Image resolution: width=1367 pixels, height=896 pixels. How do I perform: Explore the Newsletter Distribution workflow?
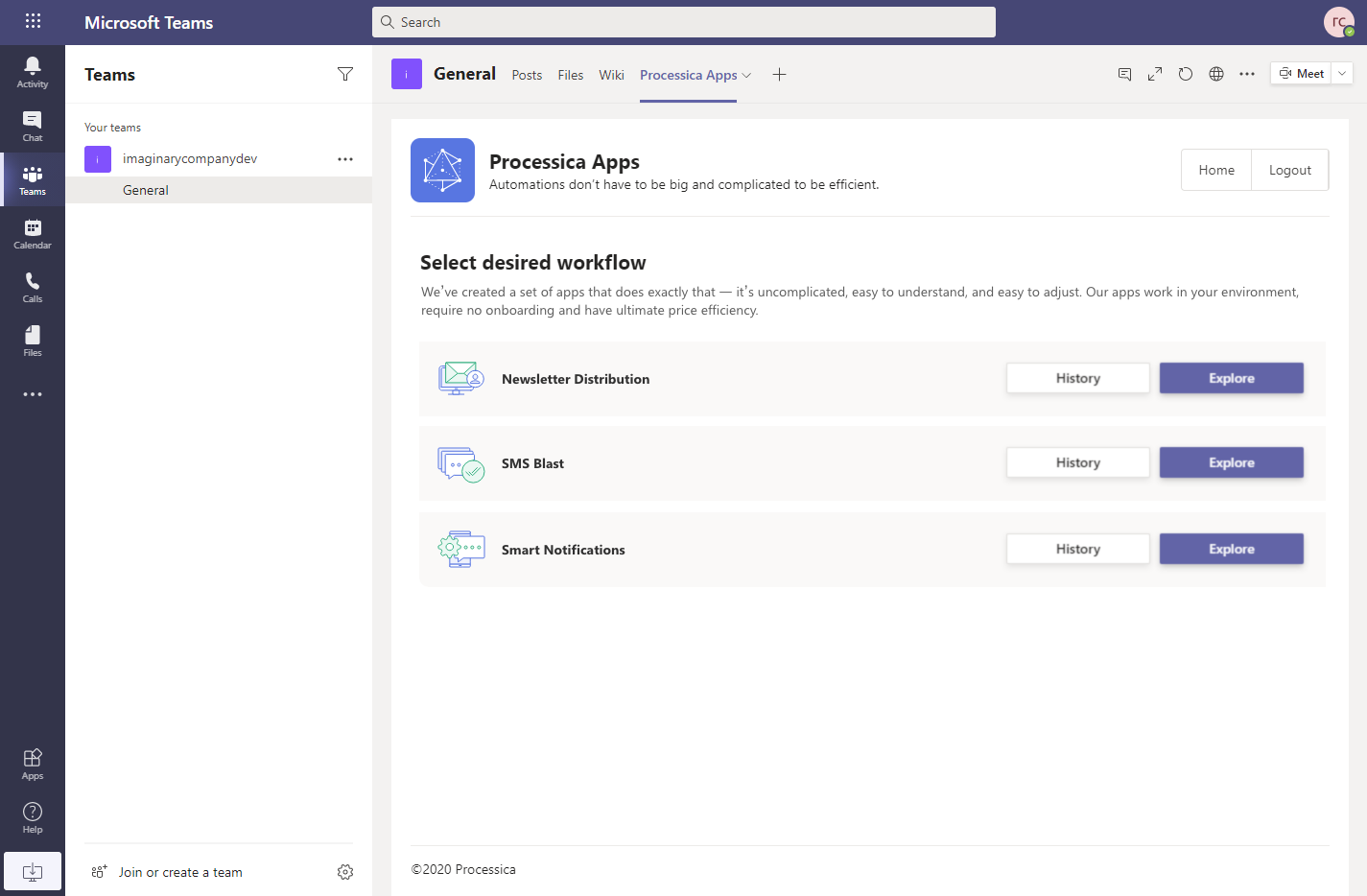(1232, 378)
